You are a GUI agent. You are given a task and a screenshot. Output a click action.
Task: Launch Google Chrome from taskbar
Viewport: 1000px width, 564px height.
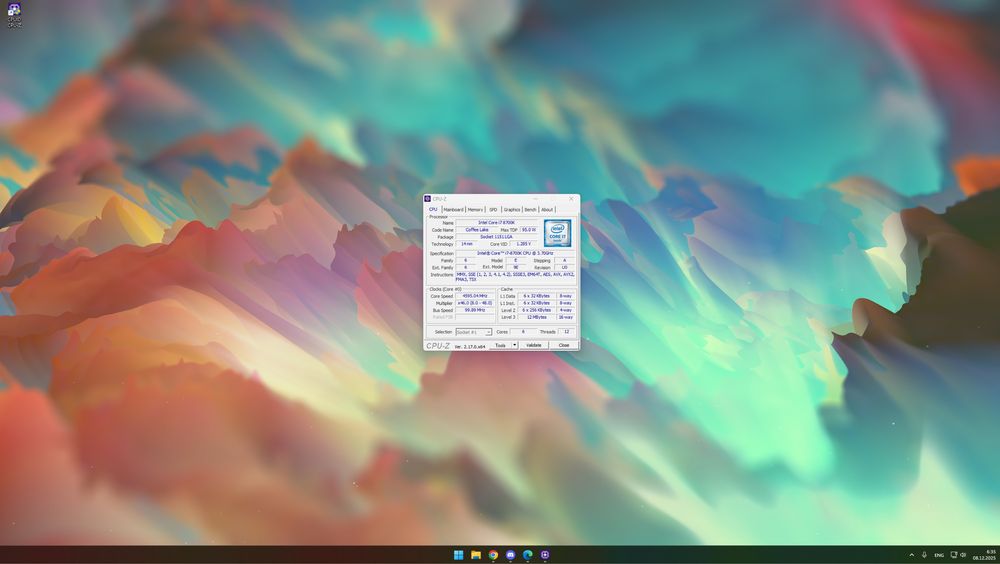coord(493,555)
